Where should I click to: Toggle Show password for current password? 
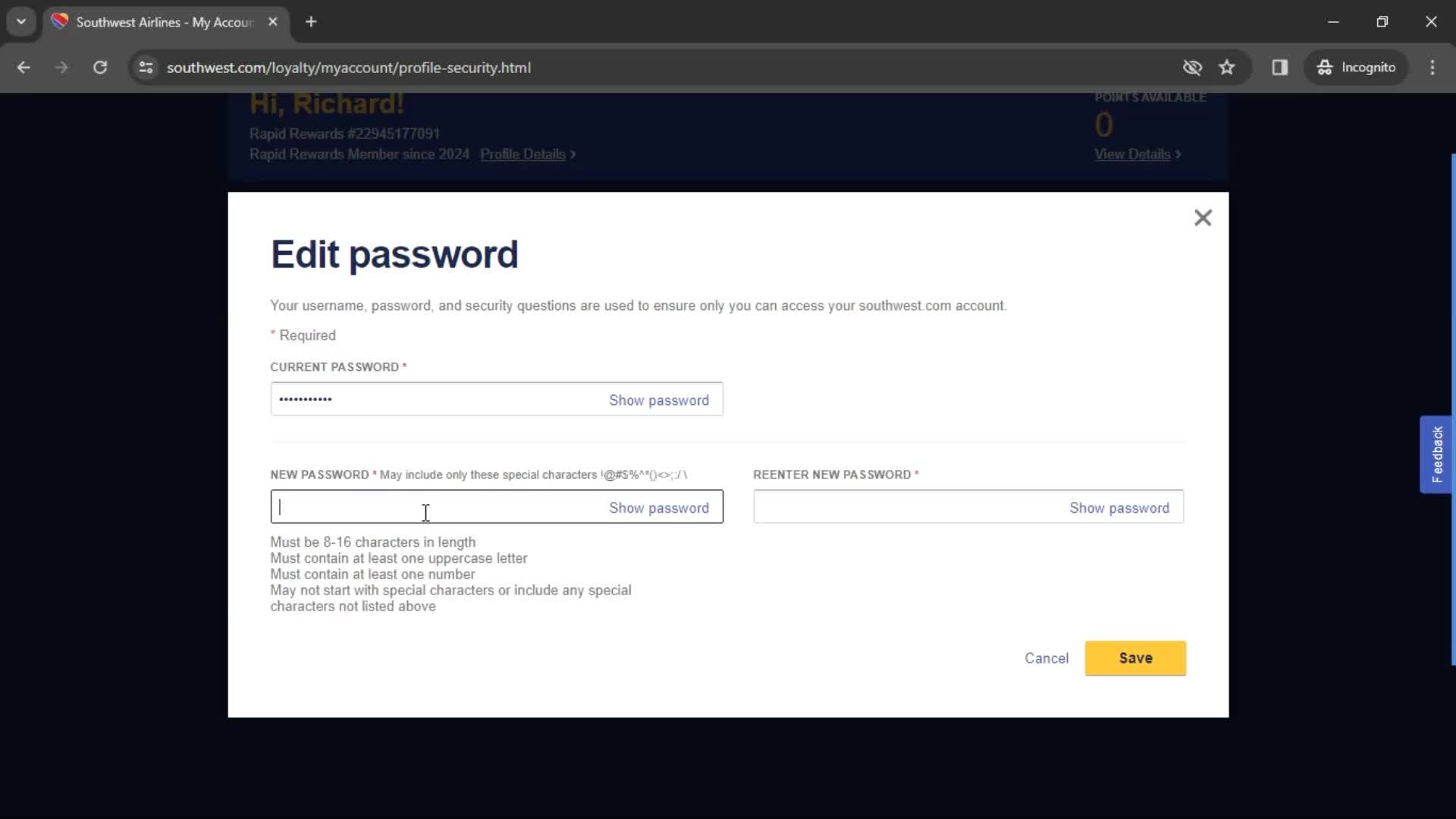659,399
